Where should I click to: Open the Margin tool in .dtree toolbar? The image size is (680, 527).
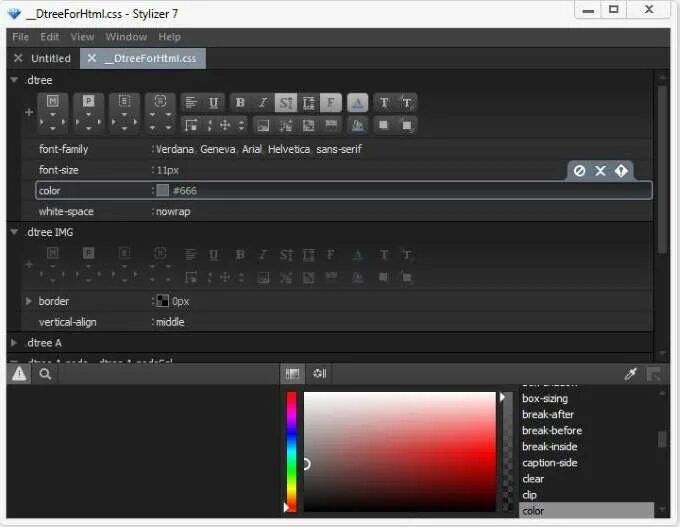(x=53, y=101)
